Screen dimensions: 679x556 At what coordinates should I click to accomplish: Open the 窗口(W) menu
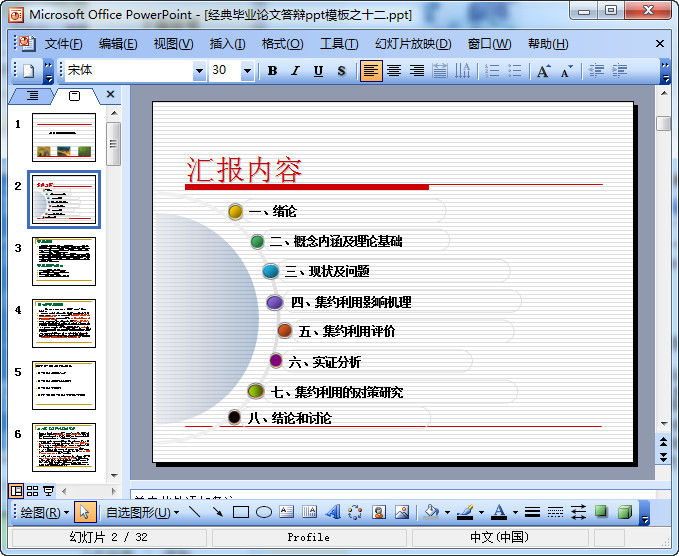coord(489,44)
